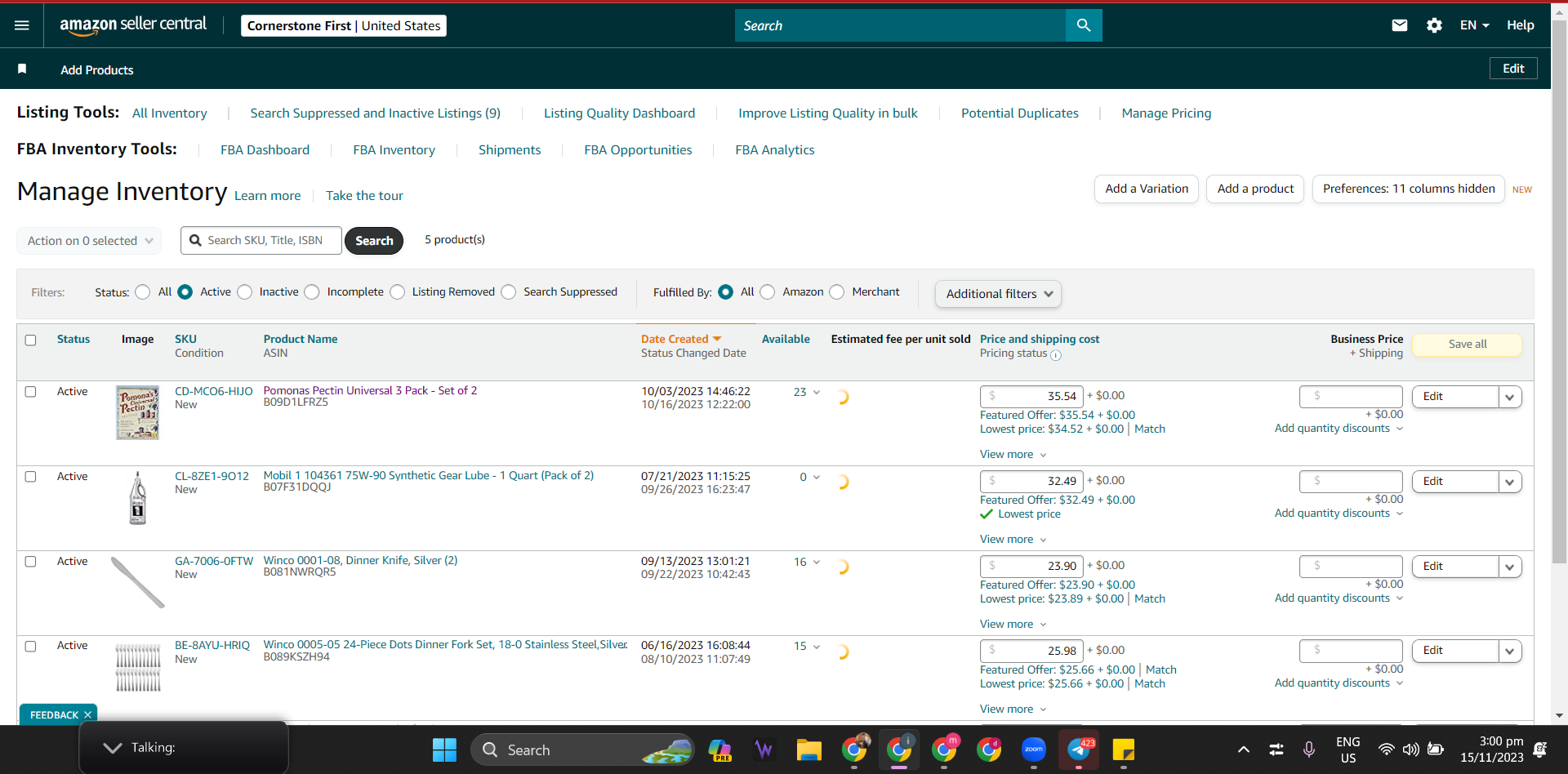Click the black Search SKU button
The width and height of the screenshot is (1568, 774).
click(374, 241)
